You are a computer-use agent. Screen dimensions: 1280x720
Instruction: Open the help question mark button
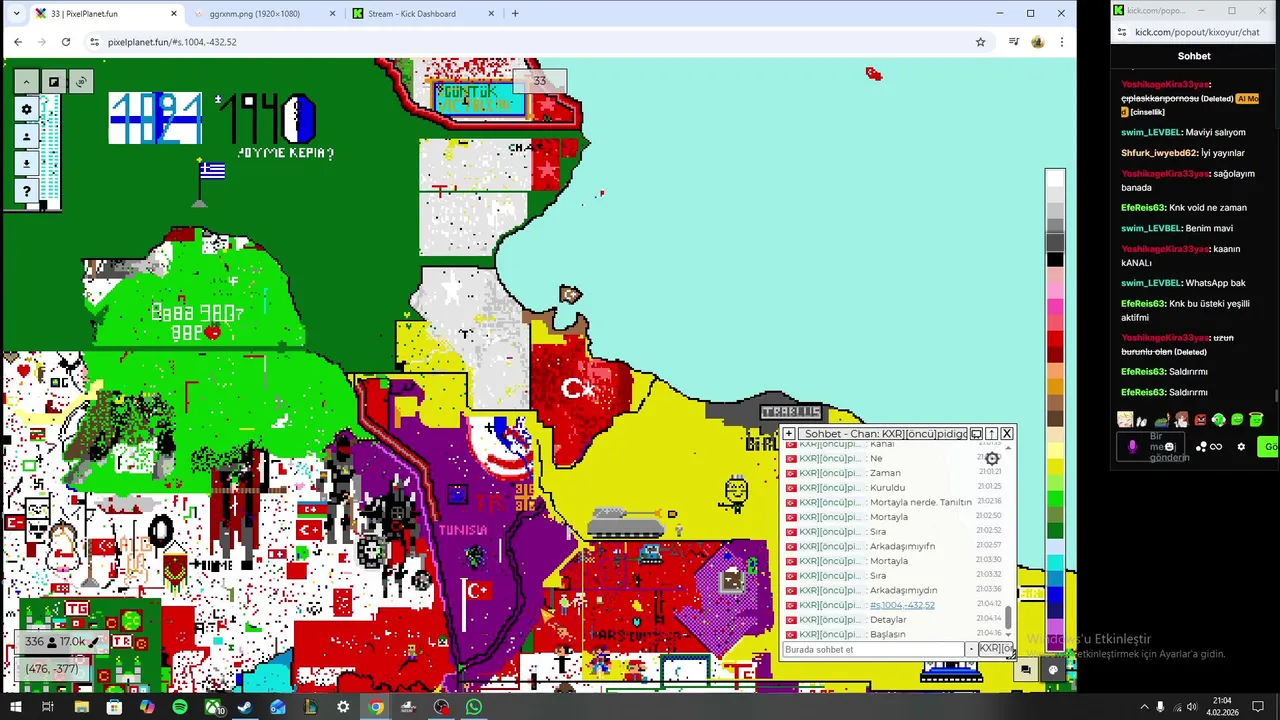[x=26, y=190]
